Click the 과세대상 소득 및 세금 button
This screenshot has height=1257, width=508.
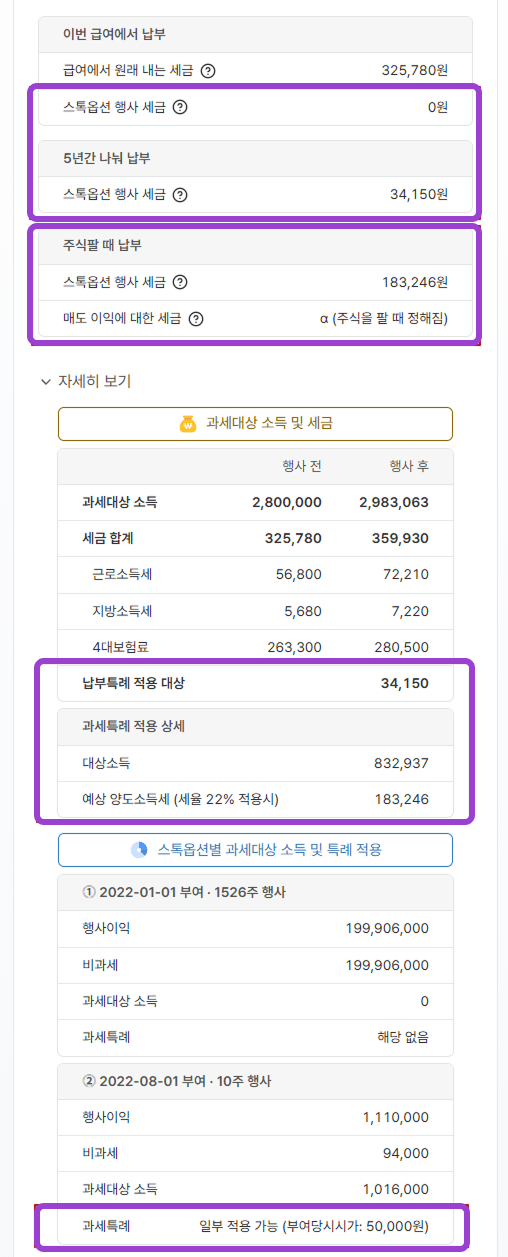255,424
